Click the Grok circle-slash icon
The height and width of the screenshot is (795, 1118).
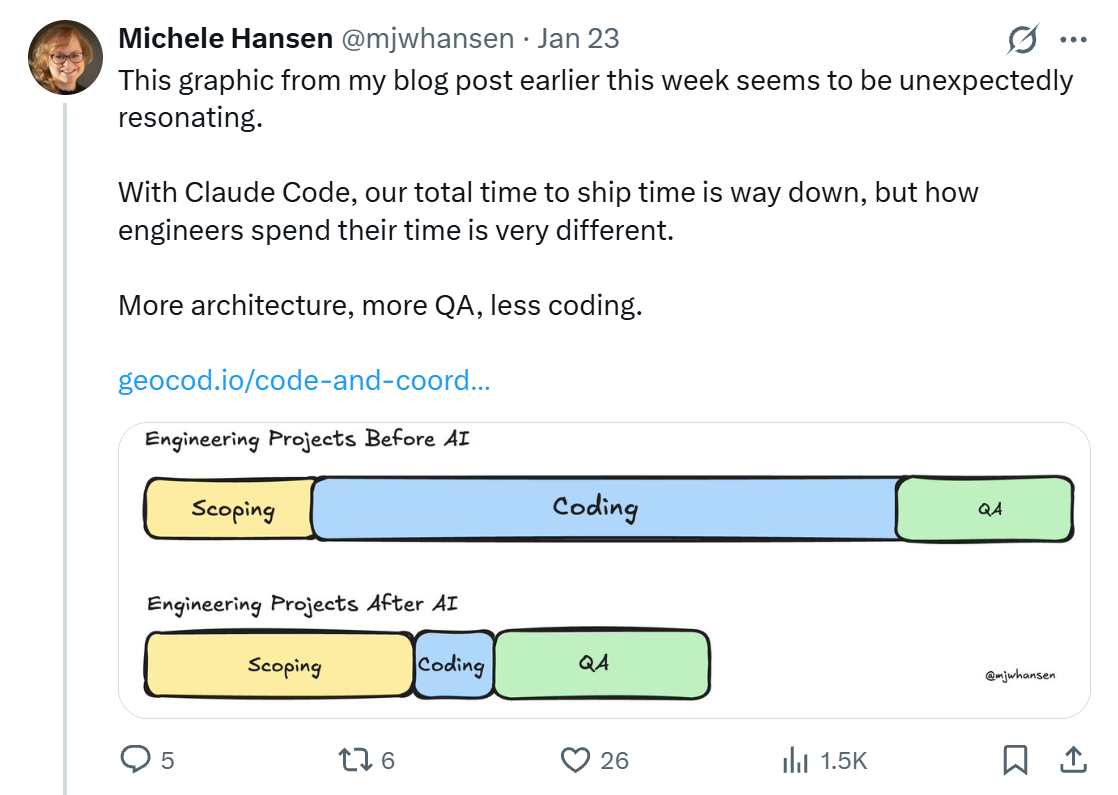[x=1022, y=40]
